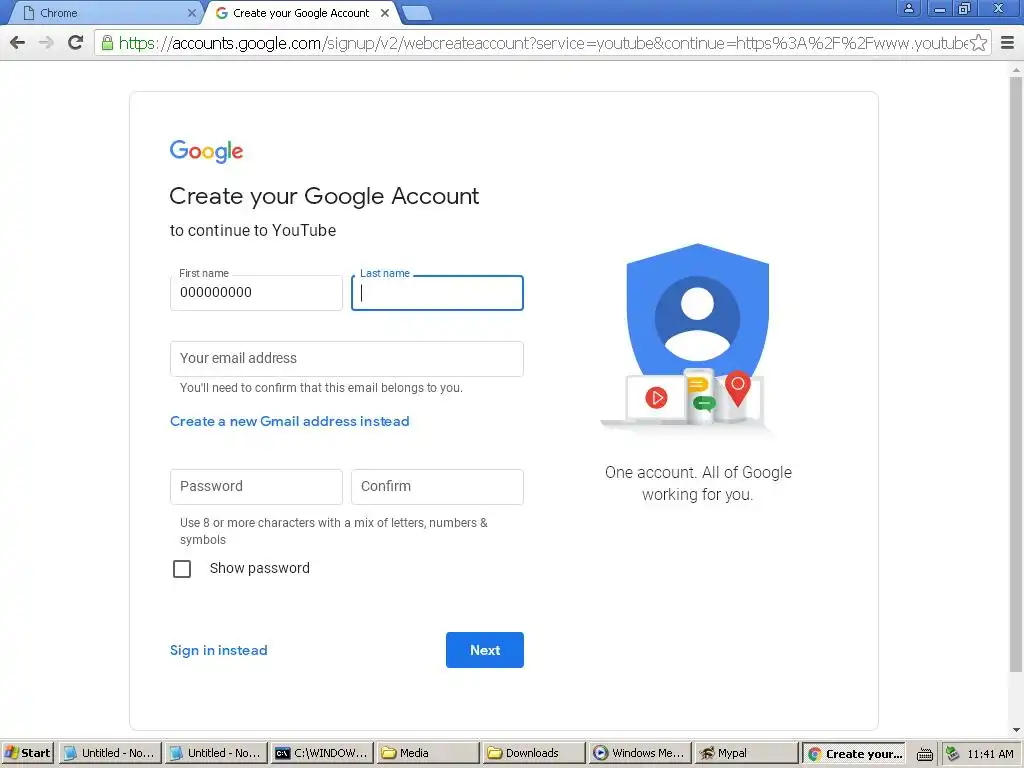Click the user profile icon in the title bar
This screenshot has height=768, width=1024.
point(908,9)
